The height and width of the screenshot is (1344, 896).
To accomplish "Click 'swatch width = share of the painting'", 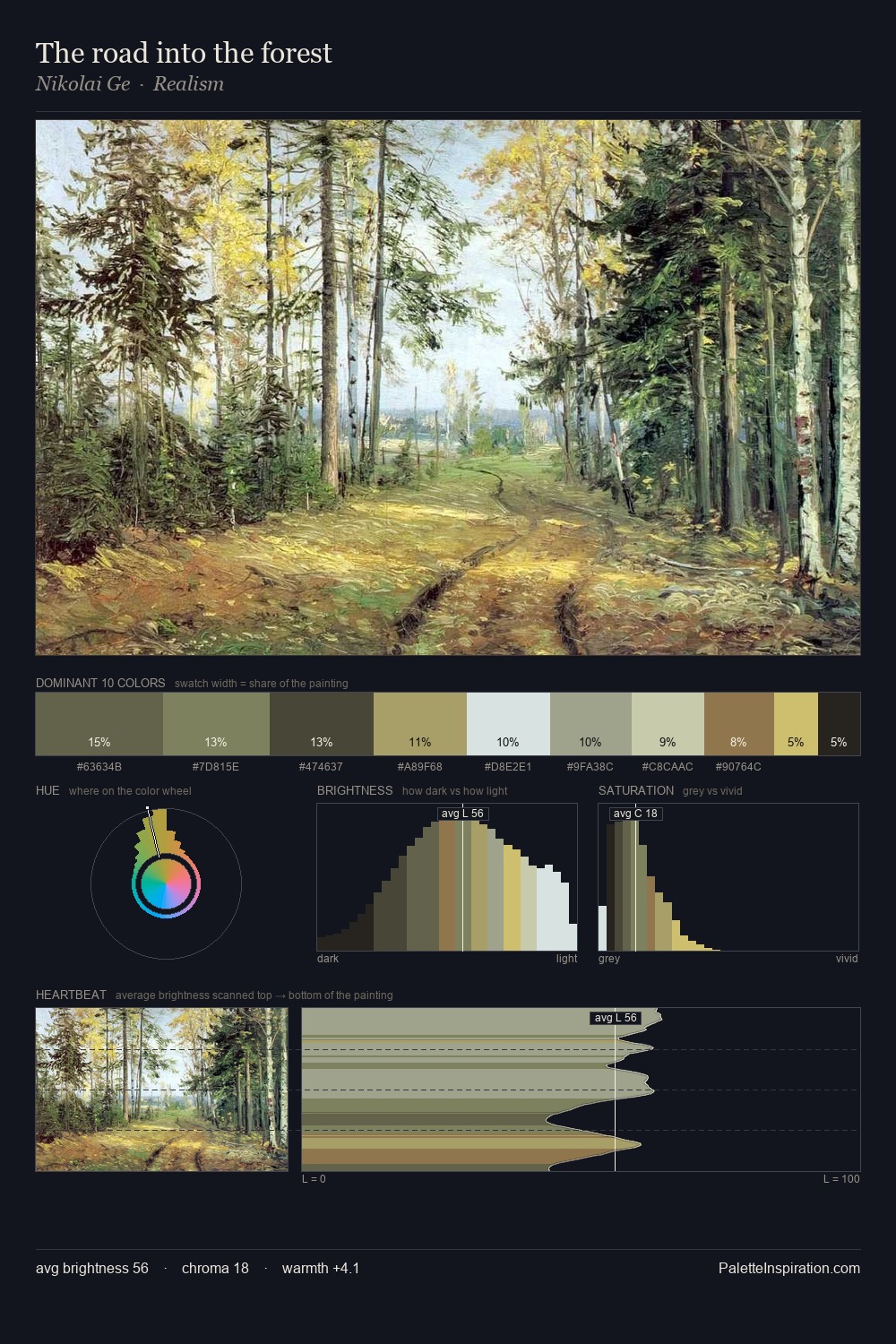I will click(x=262, y=684).
